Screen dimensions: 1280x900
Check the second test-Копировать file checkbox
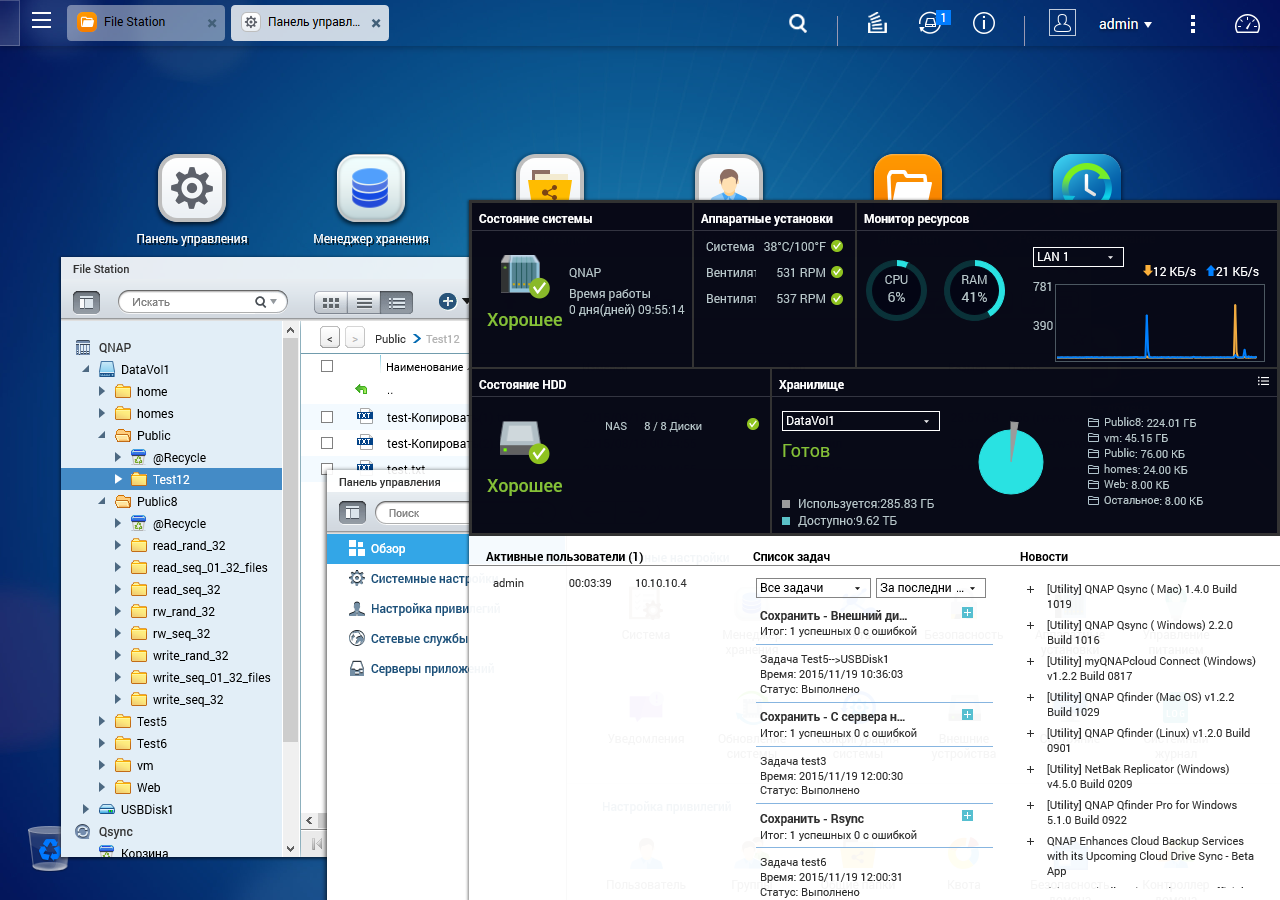(x=327, y=443)
